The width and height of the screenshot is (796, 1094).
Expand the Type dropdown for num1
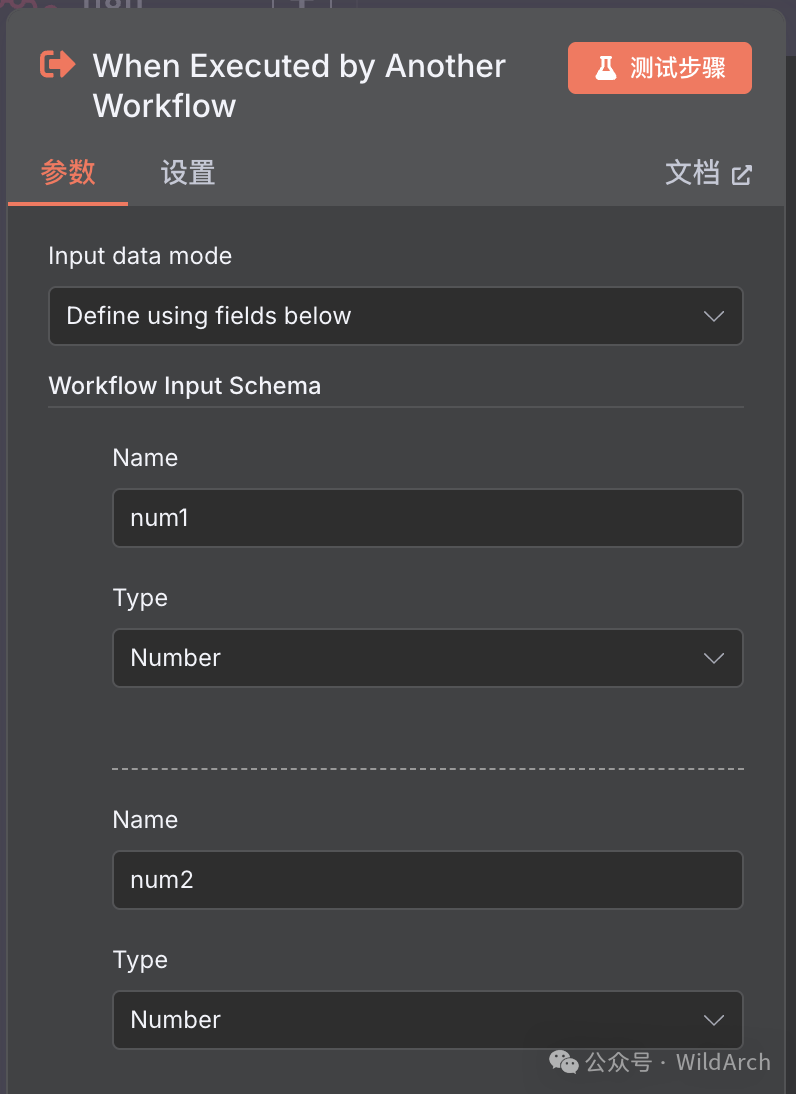pos(427,658)
